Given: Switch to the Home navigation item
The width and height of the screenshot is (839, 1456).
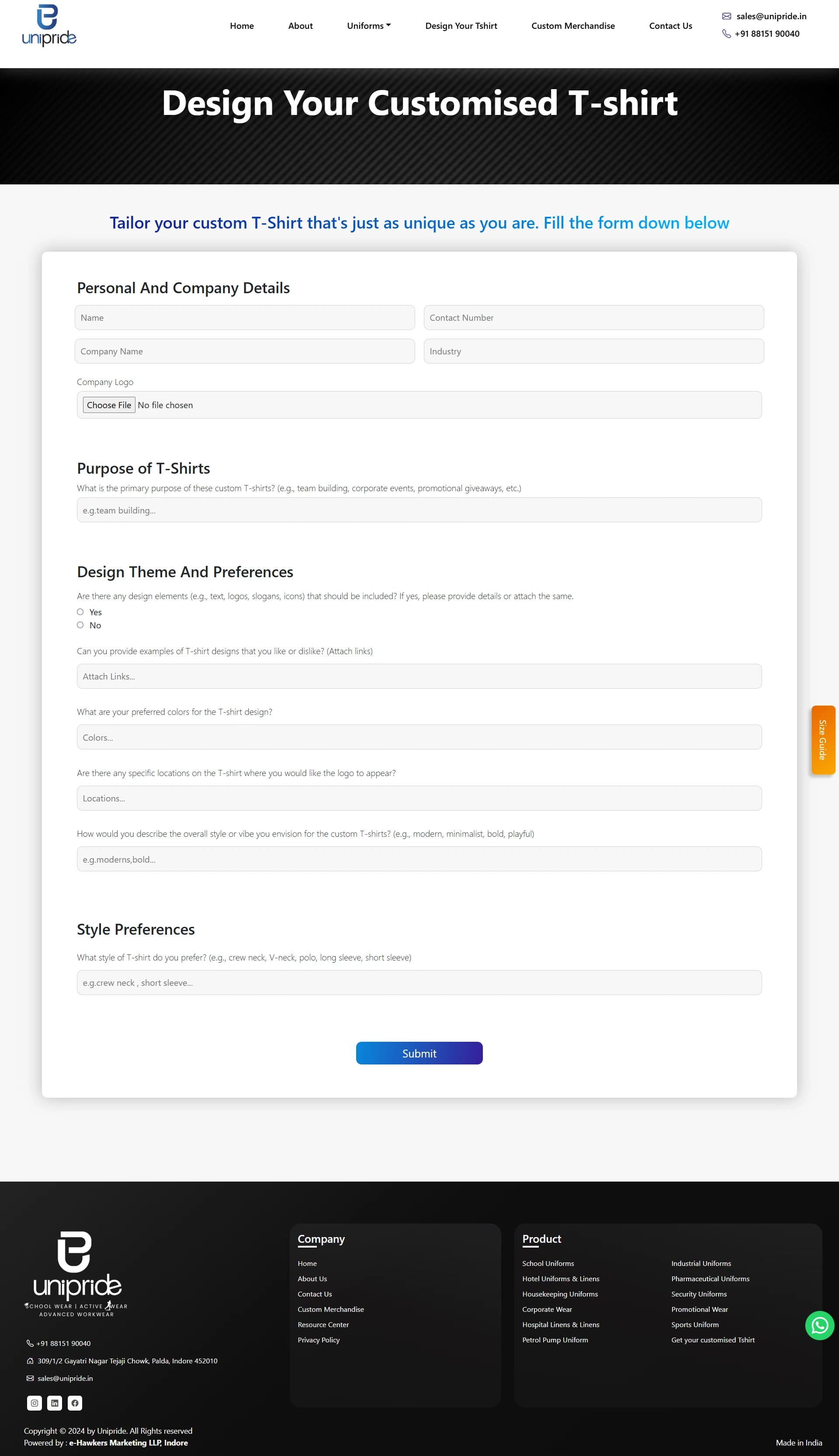Looking at the screenshot, I should (x=242, y=25).
